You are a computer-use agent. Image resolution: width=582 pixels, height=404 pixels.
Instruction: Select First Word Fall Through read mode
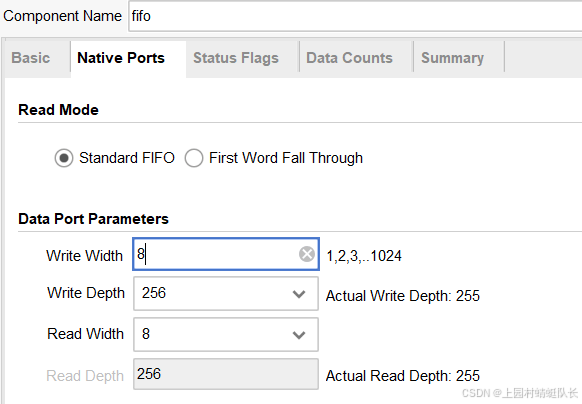194,158
